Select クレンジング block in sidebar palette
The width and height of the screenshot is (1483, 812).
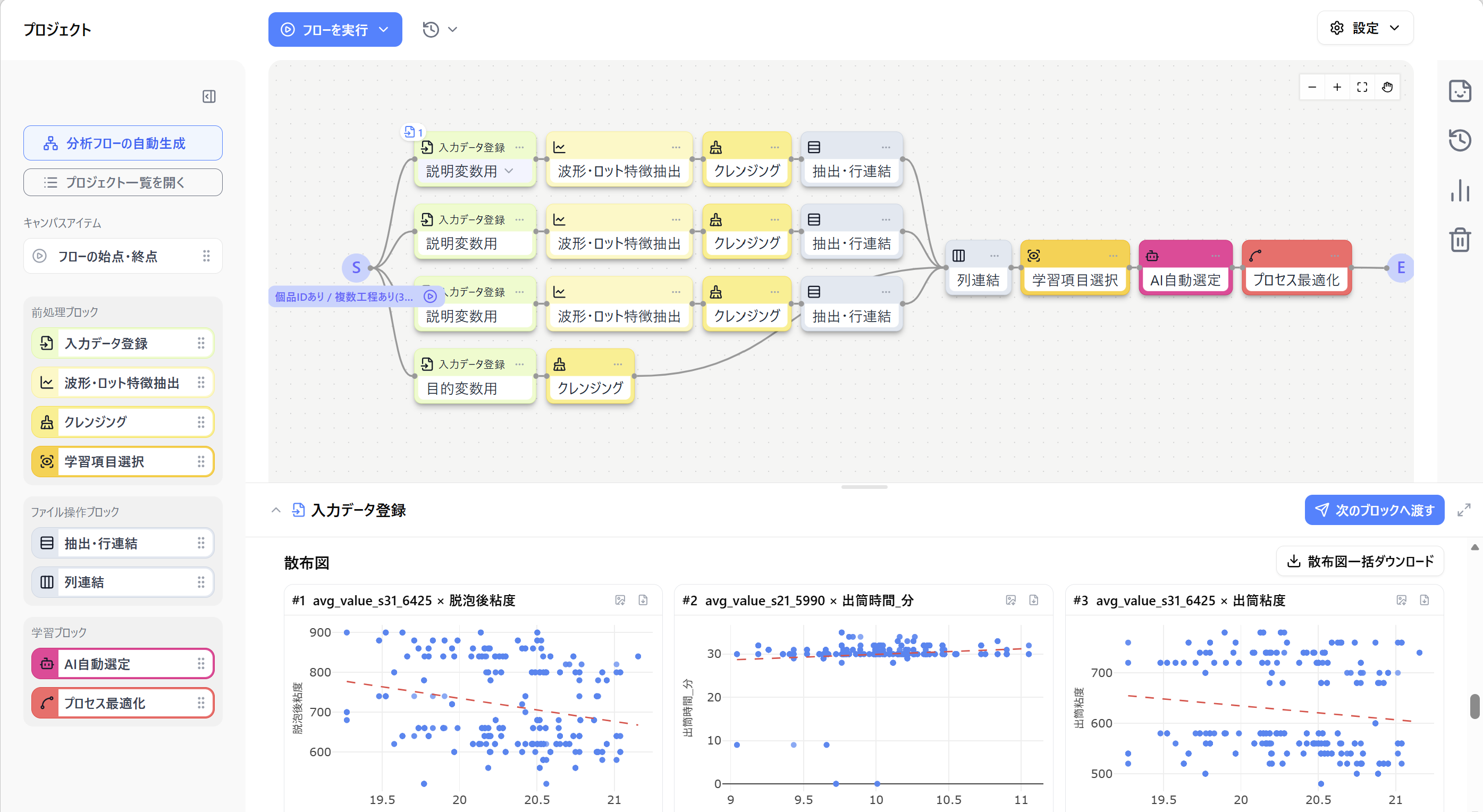click(x=123, y=422)
